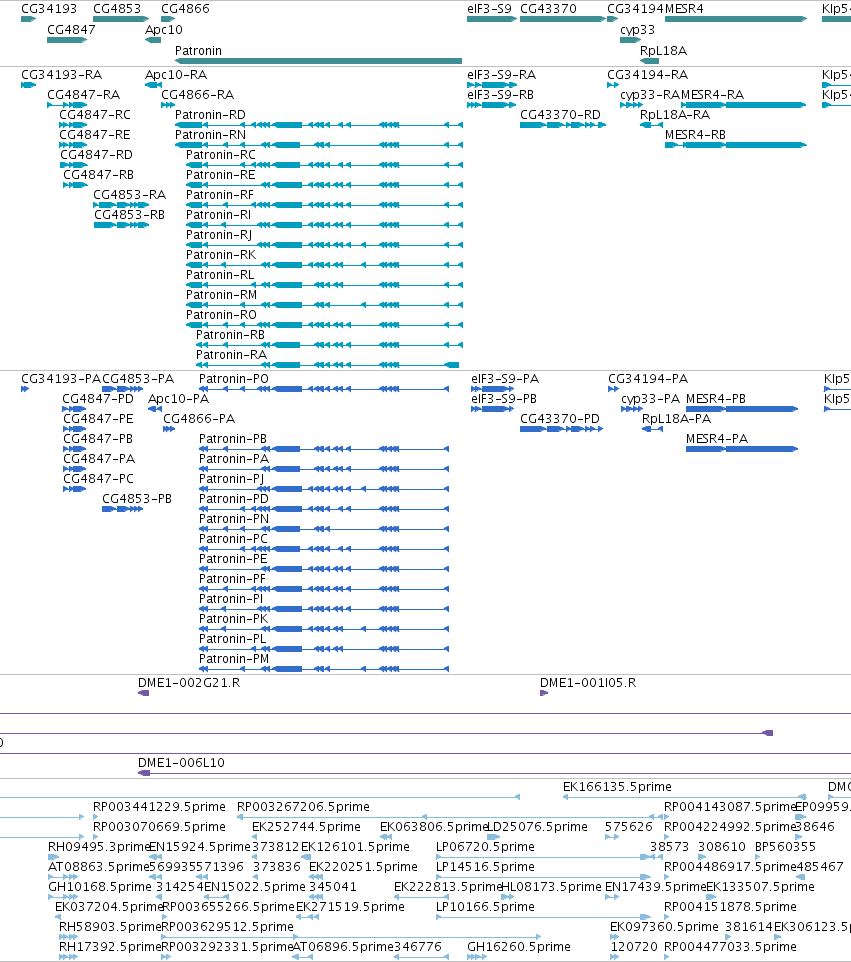This screenshot has width=851, height=962.
Task: Select transcript Patronin-RE
Action: pyautogui.click(x=325, y=185)
